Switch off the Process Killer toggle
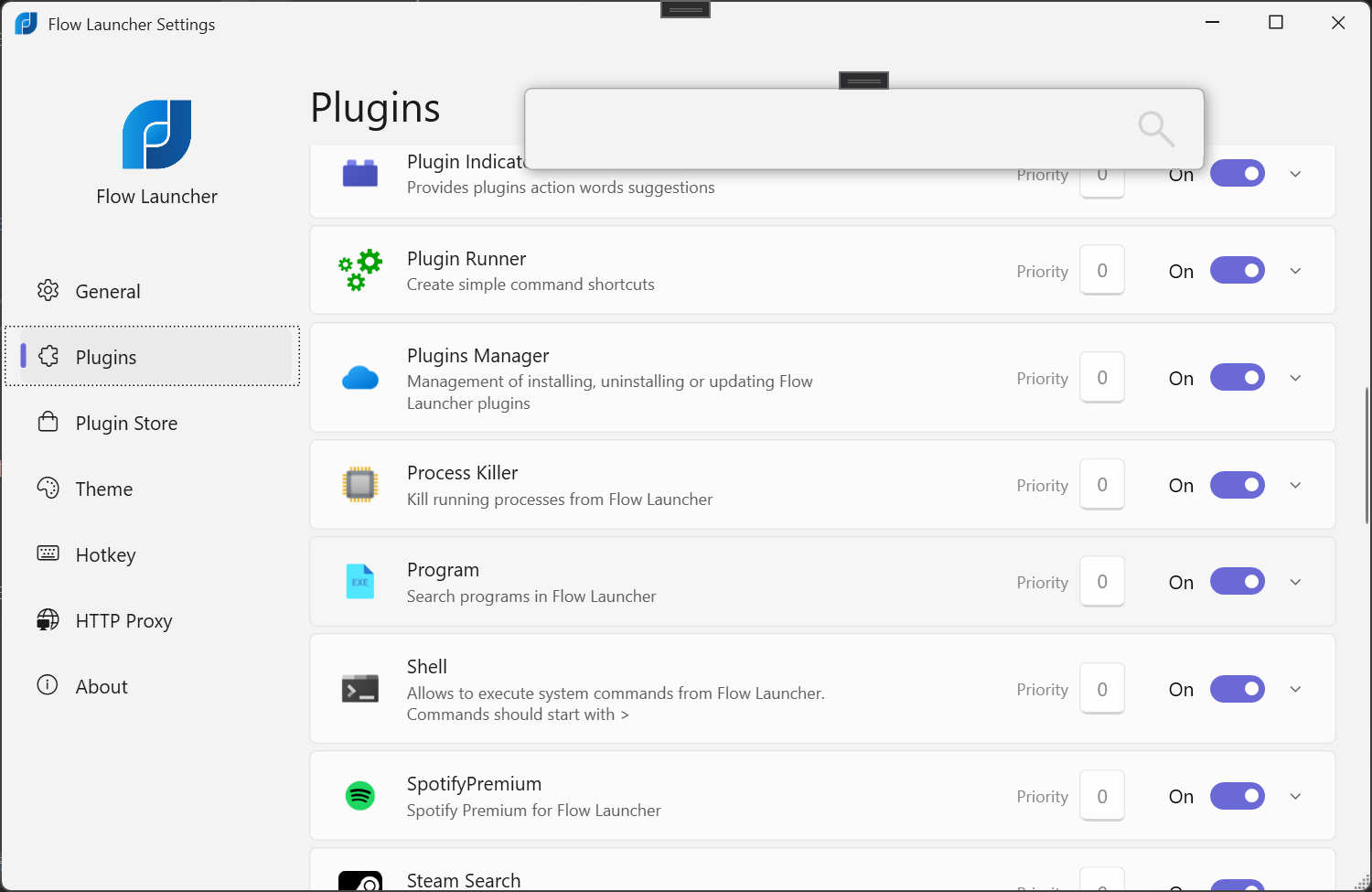Image resolution: width=1372 pixels, height=892 pixels. [x=1238, y=484]
